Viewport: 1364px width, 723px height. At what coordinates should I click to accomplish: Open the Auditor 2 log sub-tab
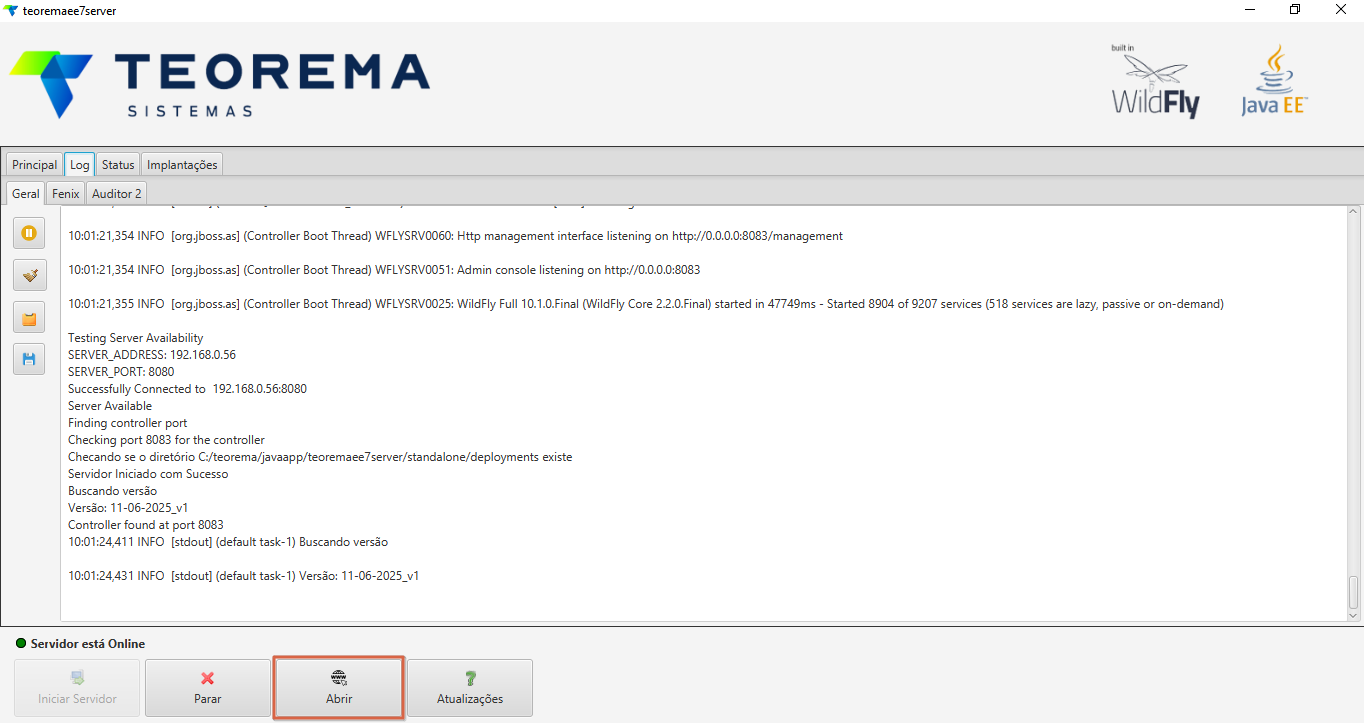[117, 193]
